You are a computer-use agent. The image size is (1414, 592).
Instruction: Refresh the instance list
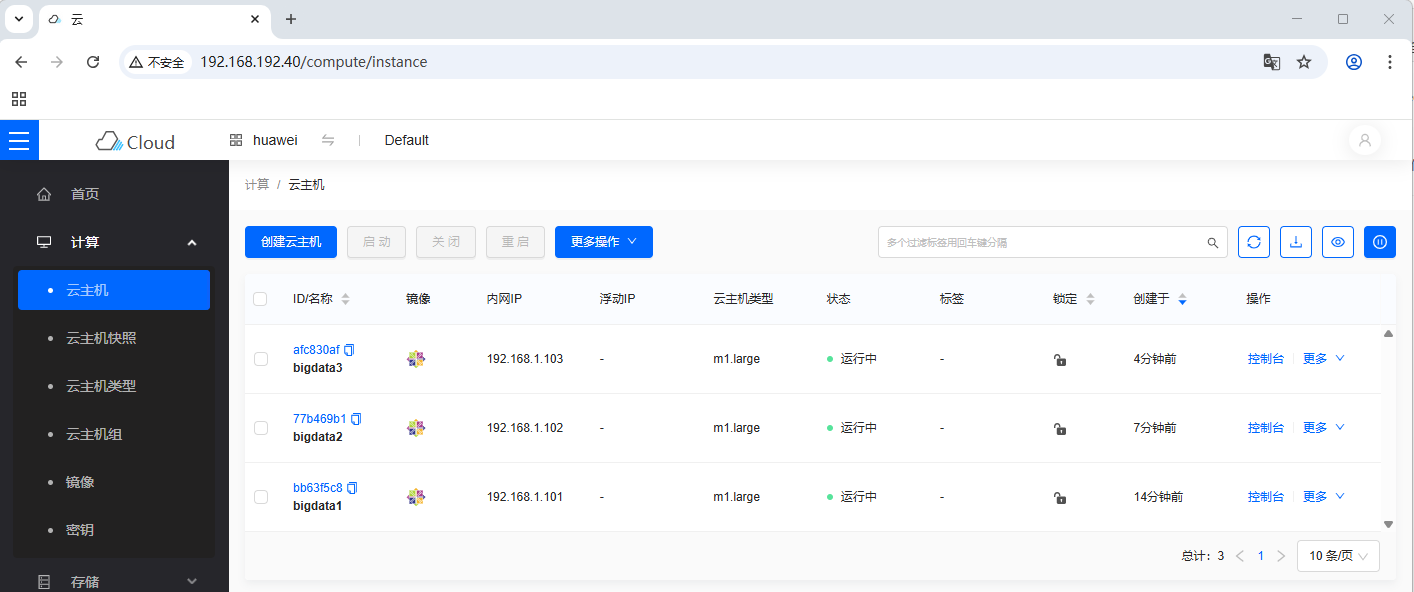coord(1254,242)
